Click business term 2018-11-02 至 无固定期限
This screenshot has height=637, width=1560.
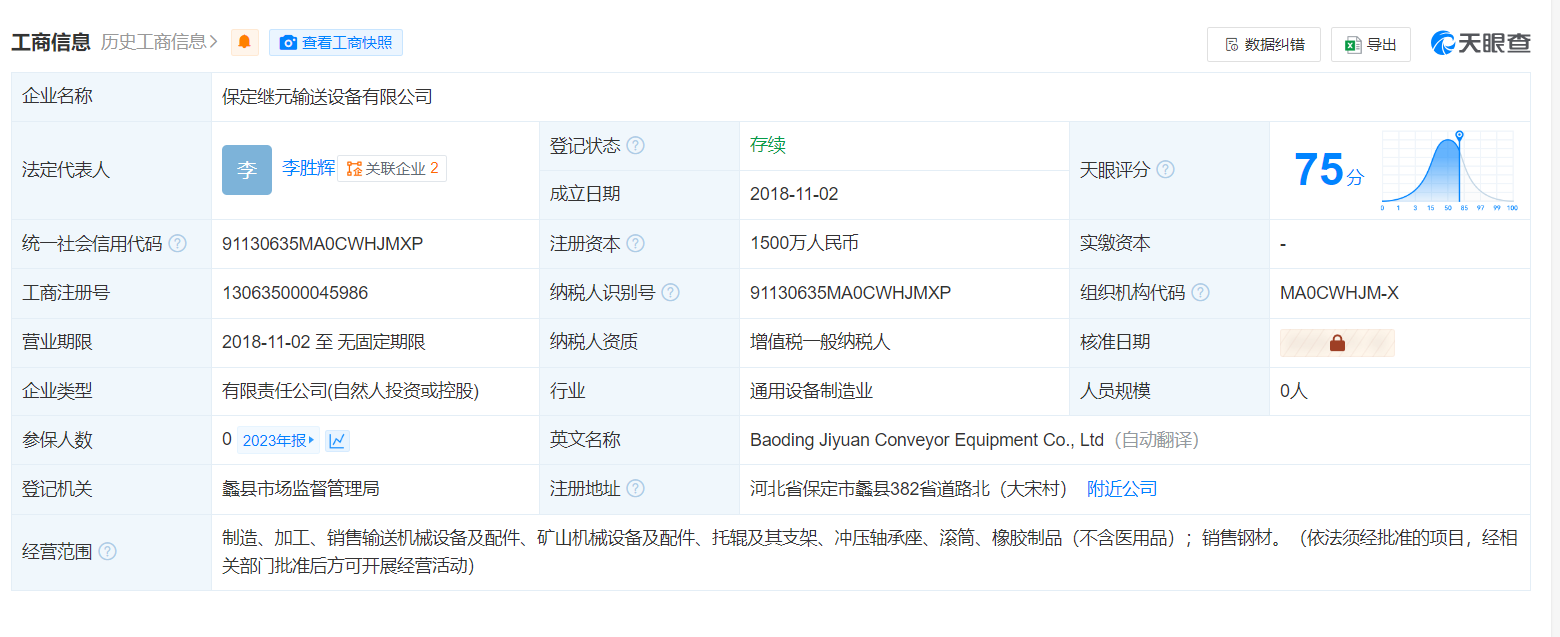[324, 342]
